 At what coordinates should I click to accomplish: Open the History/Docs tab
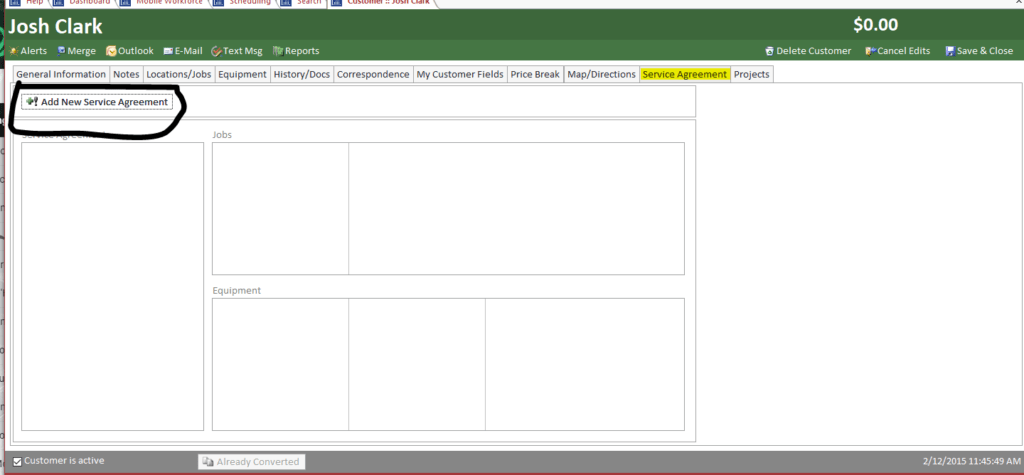coord(302,74)
